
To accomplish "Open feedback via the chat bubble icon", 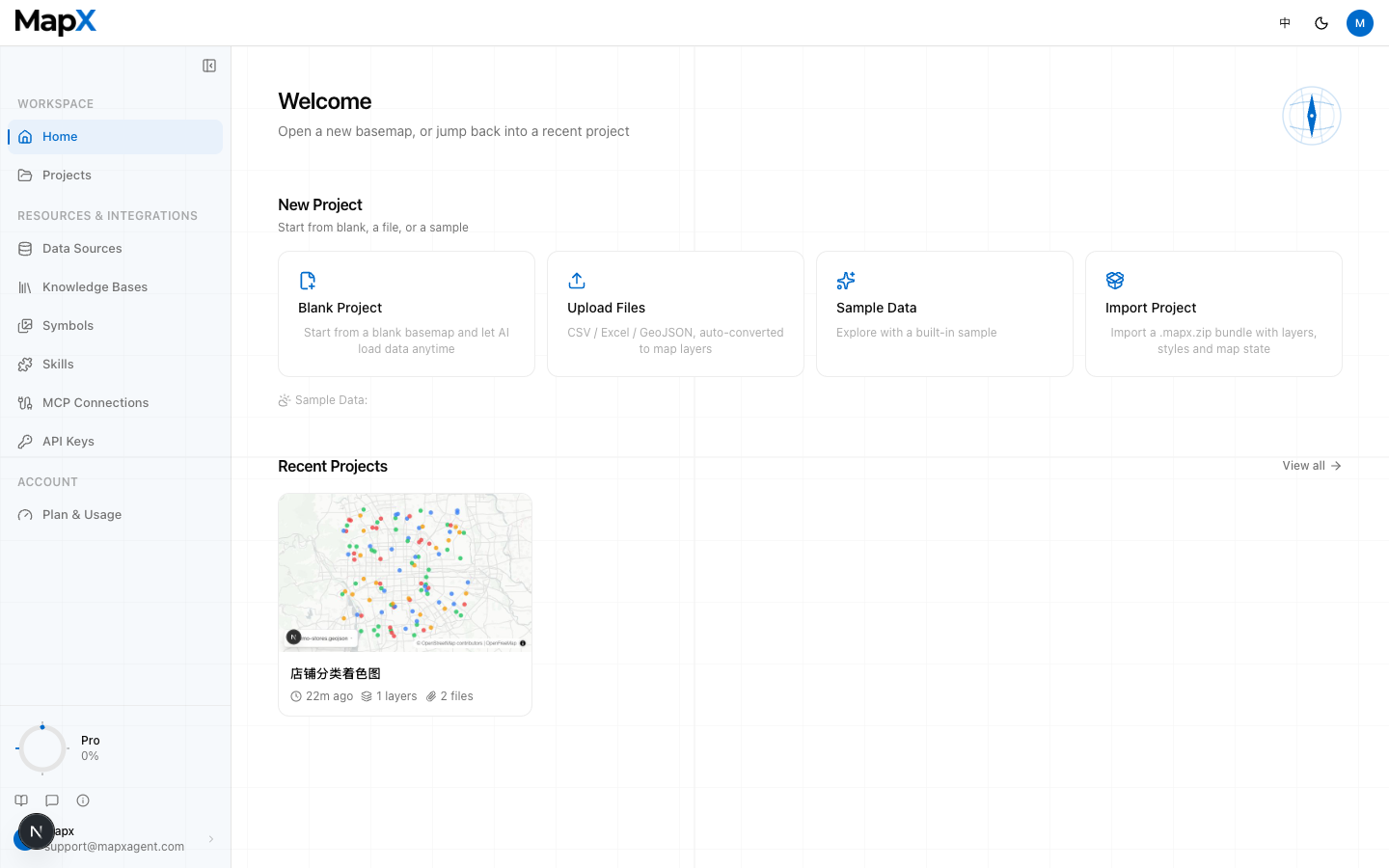I will tap(52, 800).
